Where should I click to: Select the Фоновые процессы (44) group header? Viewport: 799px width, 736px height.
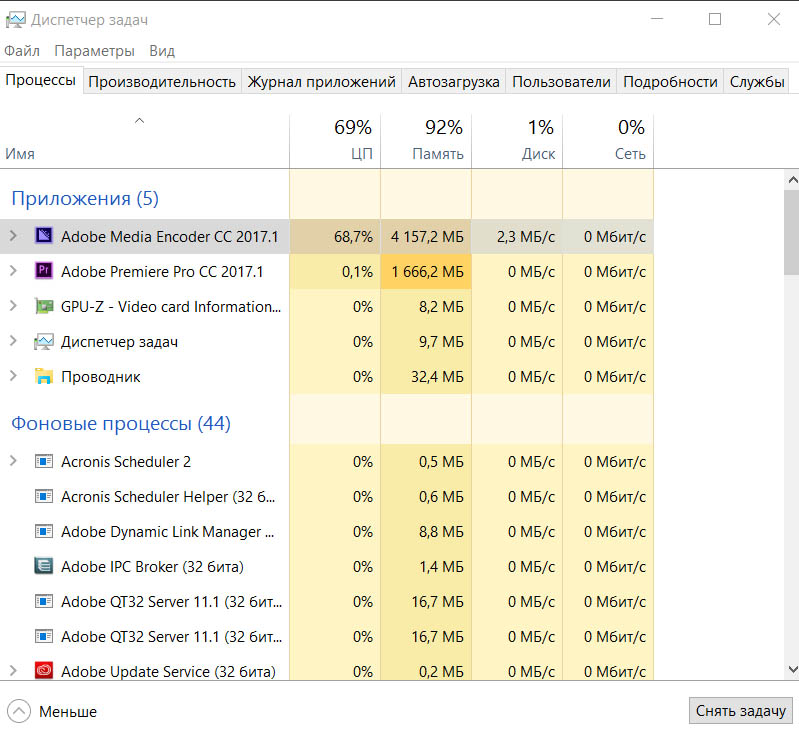tap(121, 424)
